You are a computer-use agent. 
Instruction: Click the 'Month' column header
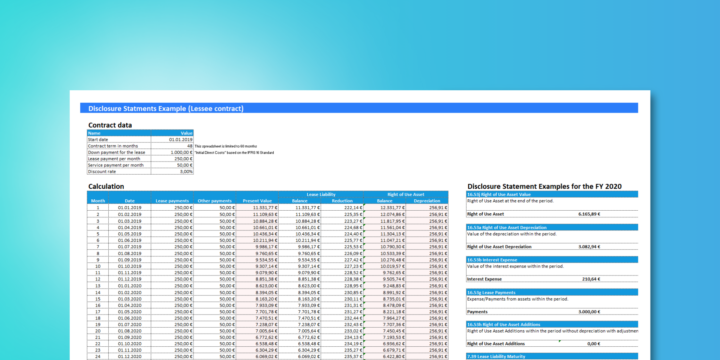[98, 201]
